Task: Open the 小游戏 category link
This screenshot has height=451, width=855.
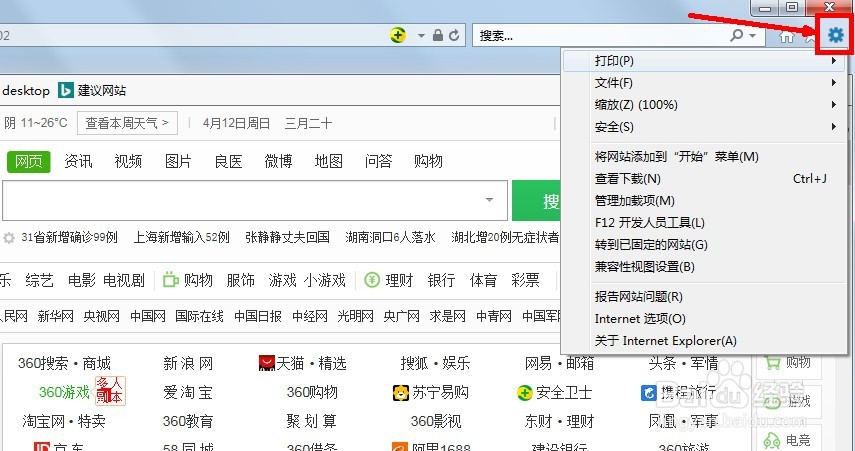Action: pyautogui.click(x=324, y=280)
